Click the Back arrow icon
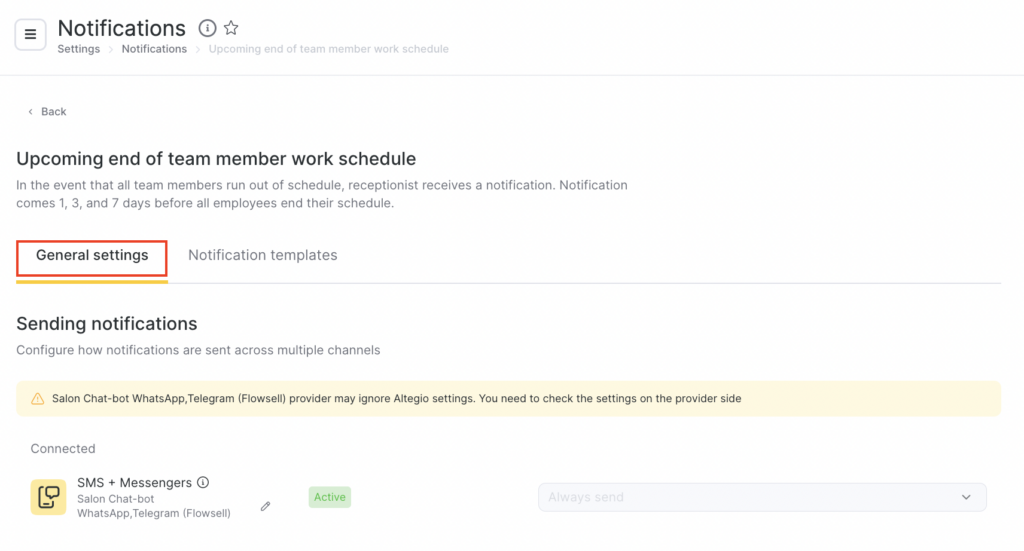 pyautogui.click(x=30, y=112)
